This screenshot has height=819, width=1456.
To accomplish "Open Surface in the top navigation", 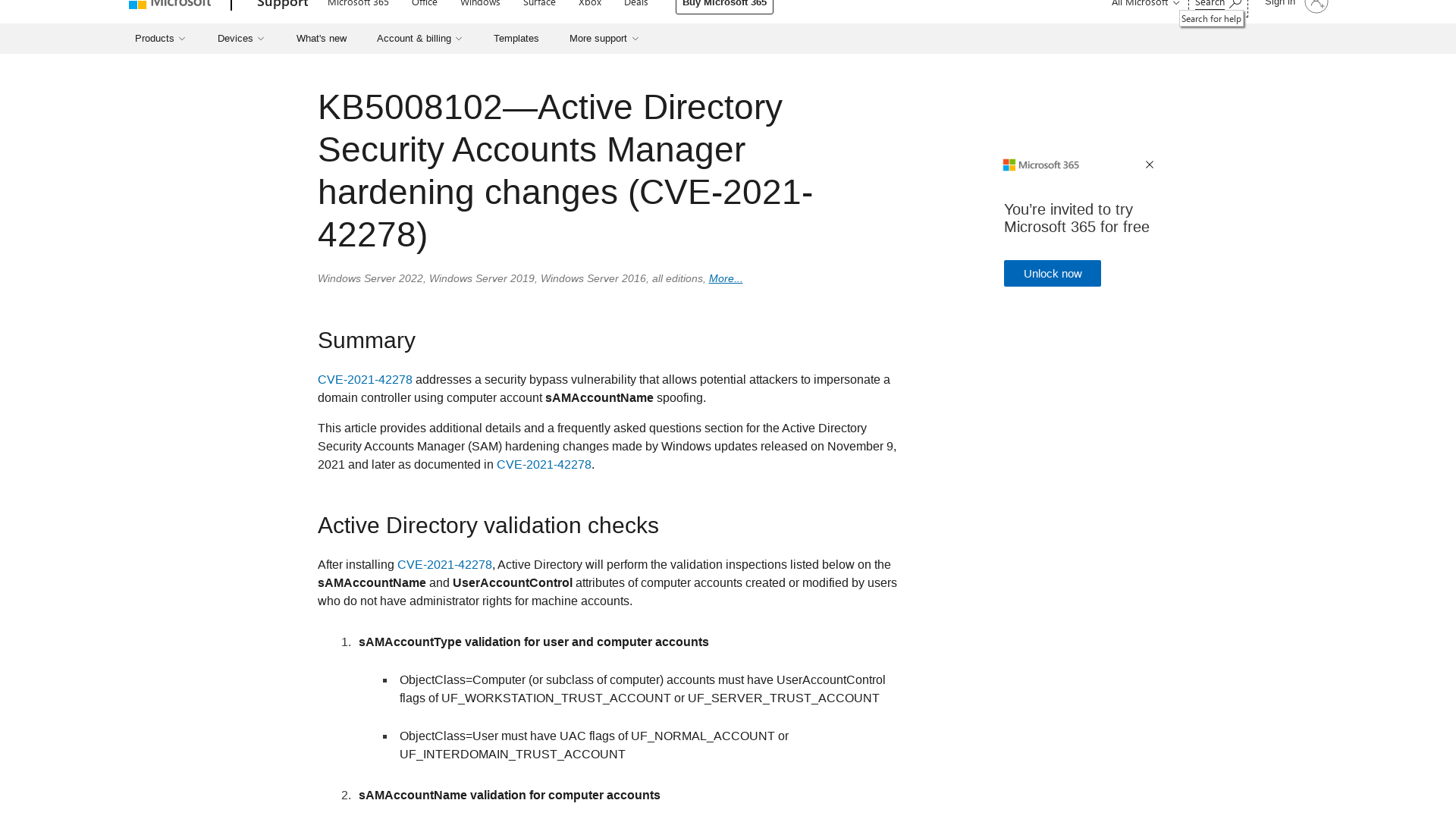I will (x=539, y=4).
